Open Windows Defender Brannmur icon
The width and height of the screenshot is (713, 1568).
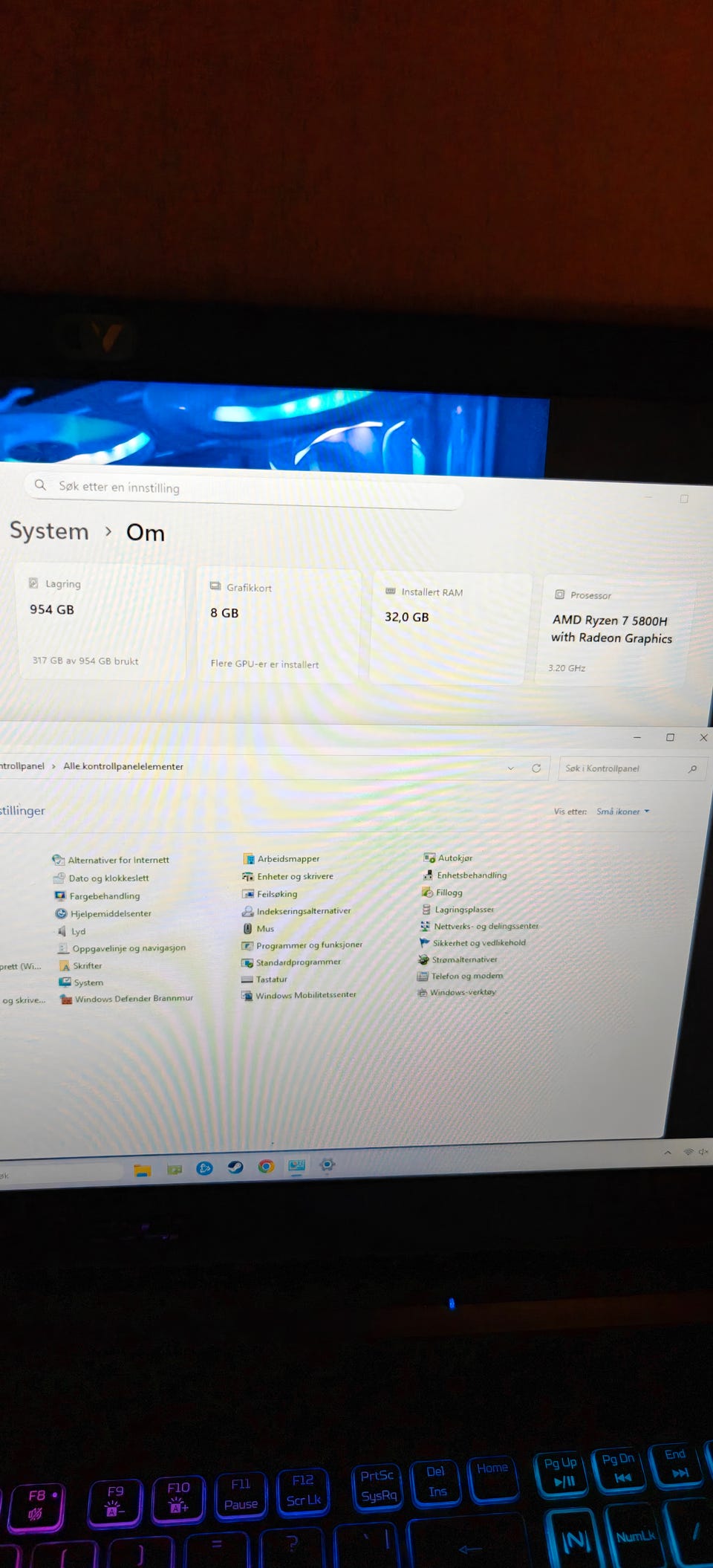click(x=66, y=999)
